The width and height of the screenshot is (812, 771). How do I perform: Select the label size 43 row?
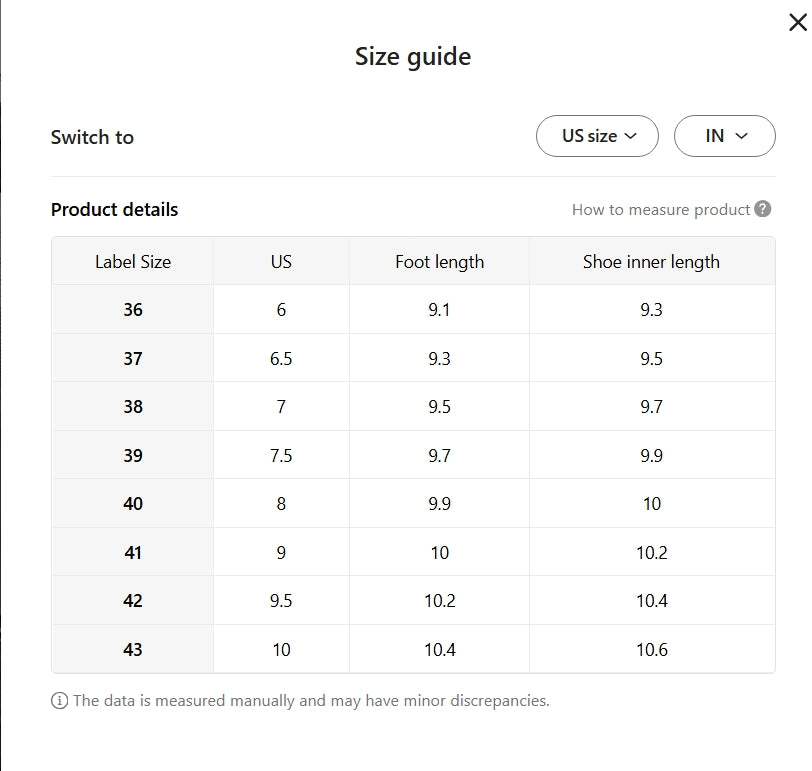click(x=133, y=650)
